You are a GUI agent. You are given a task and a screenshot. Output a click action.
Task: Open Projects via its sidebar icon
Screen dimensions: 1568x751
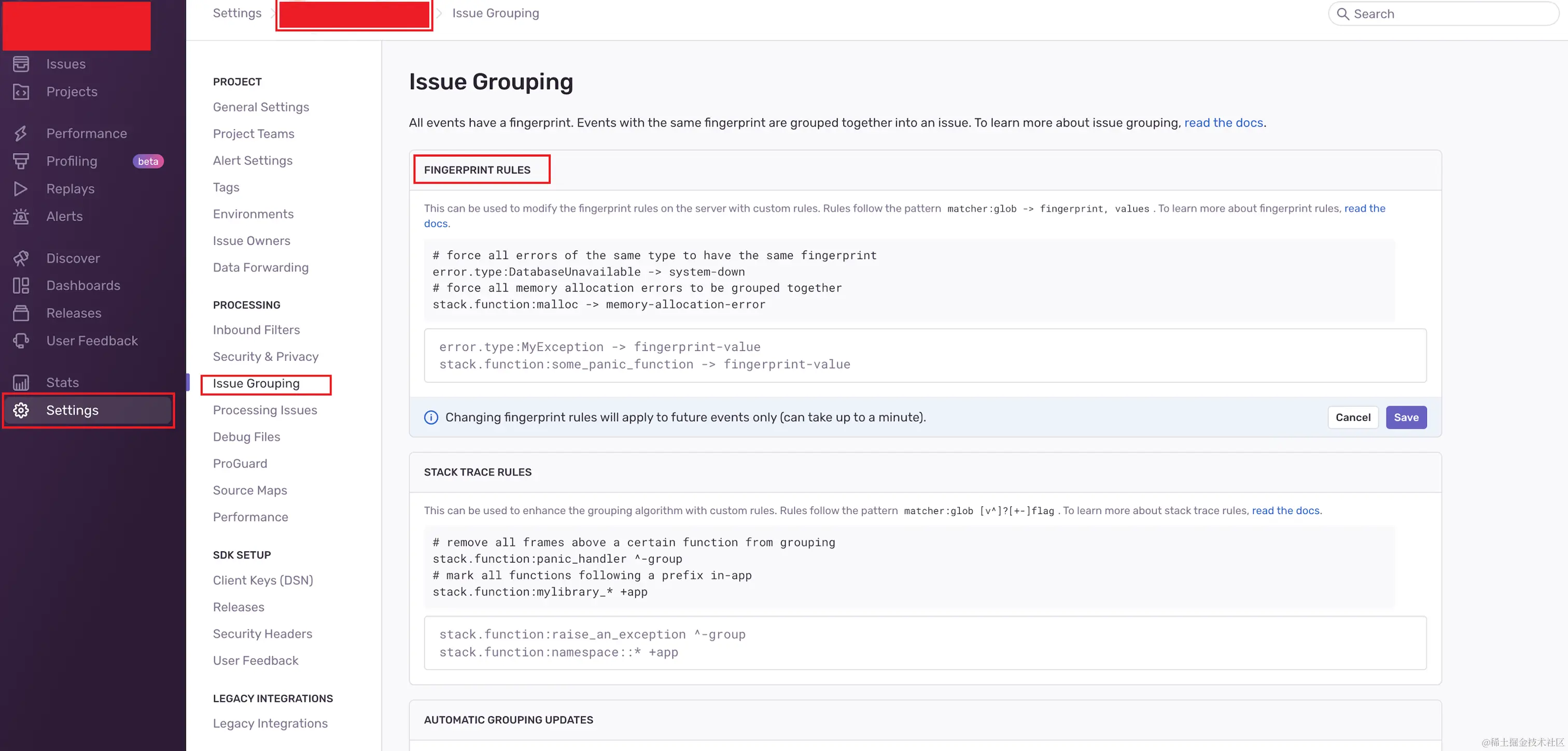pyautogui.click(x=21, y=91)
